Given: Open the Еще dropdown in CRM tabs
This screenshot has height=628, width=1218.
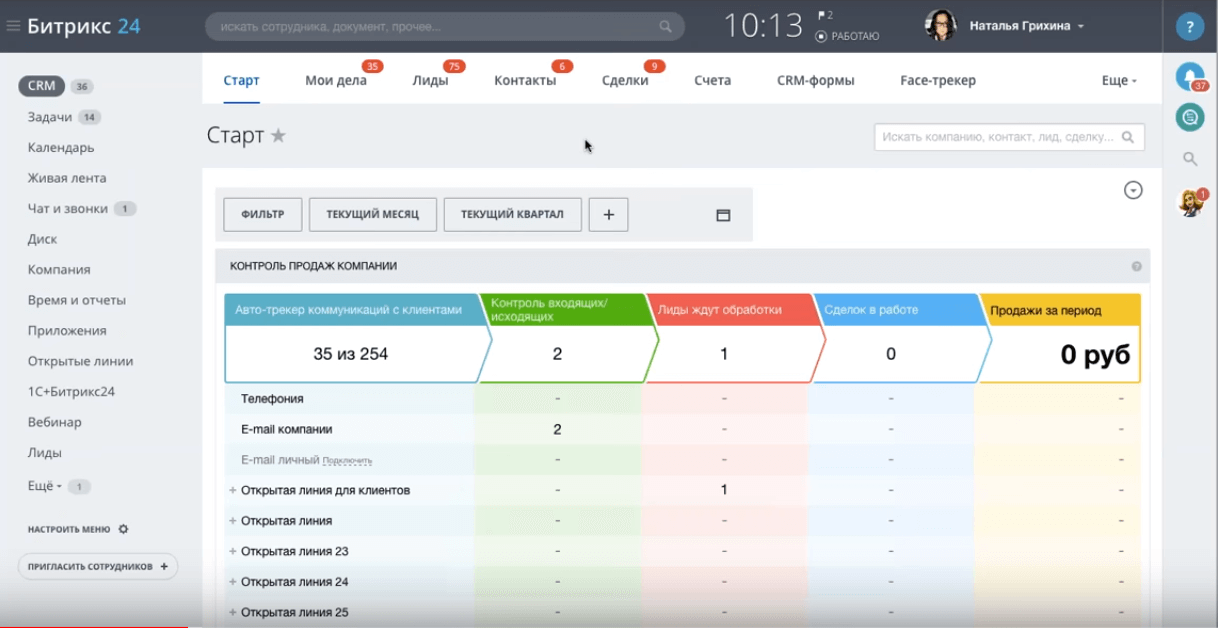Looking at the screenshot, I should 1119,80.
